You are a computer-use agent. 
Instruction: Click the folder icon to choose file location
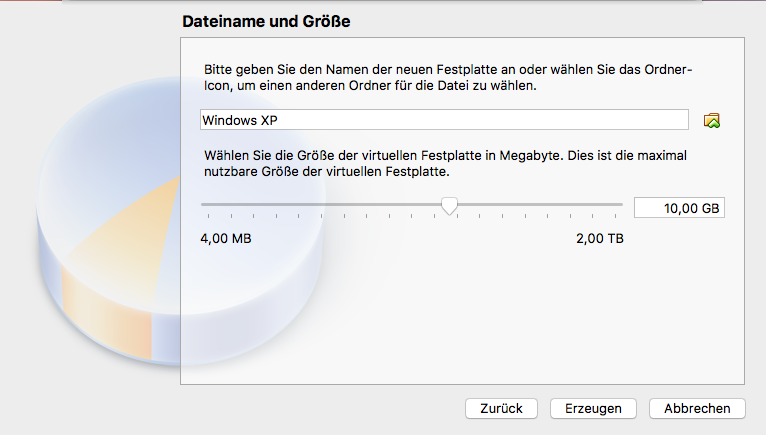click(712, 121)
